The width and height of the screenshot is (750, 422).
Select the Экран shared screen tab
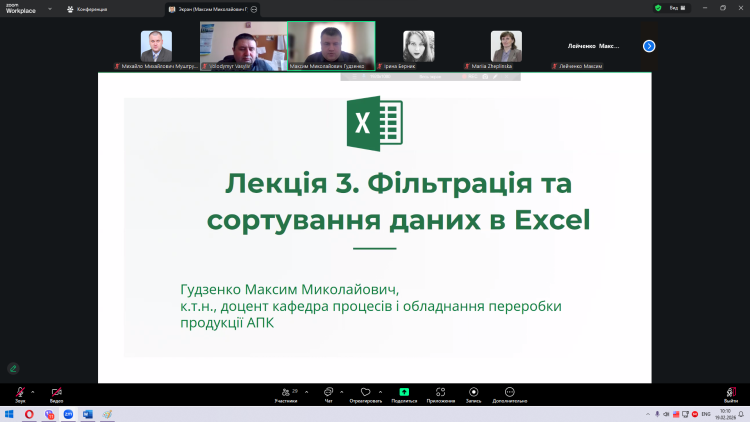click(x=210, y=8)
